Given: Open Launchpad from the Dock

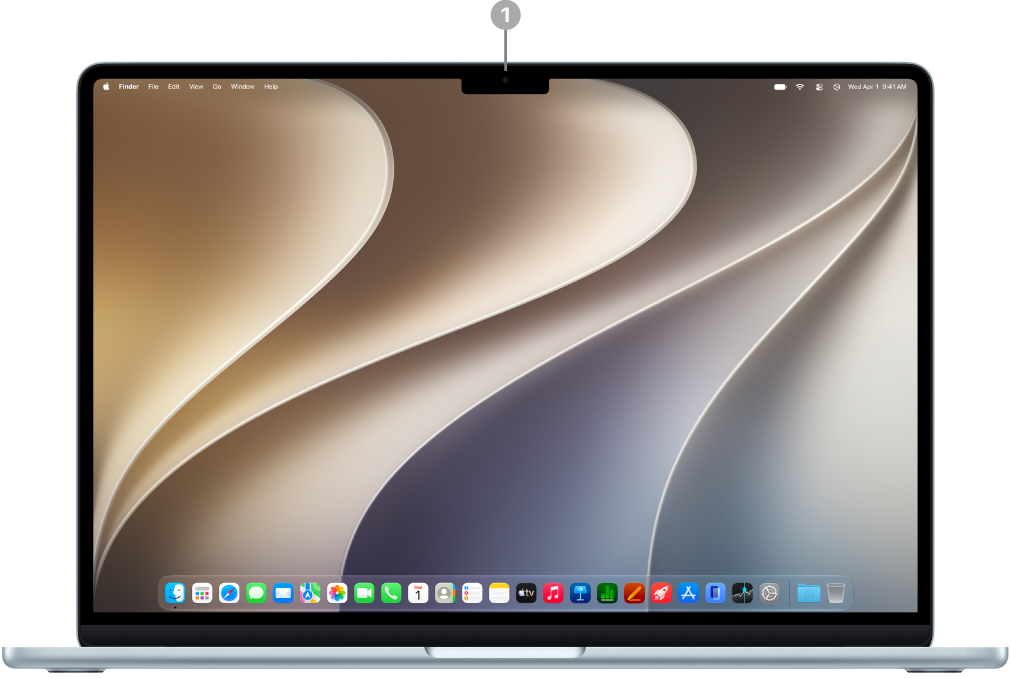Looking at the screenshot, I should click(x=202, y=592).
